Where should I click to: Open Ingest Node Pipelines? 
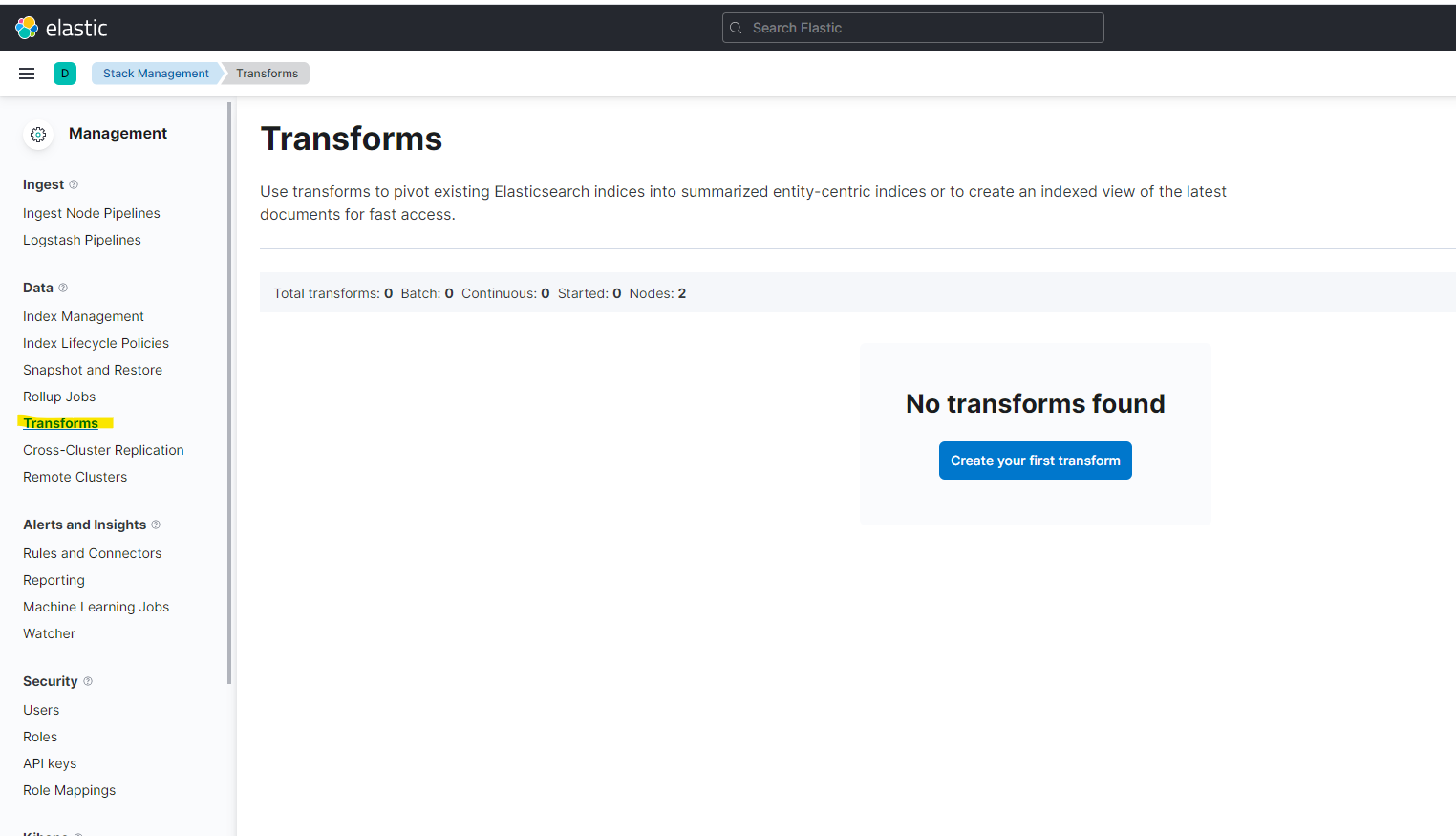tap(92, 213)
